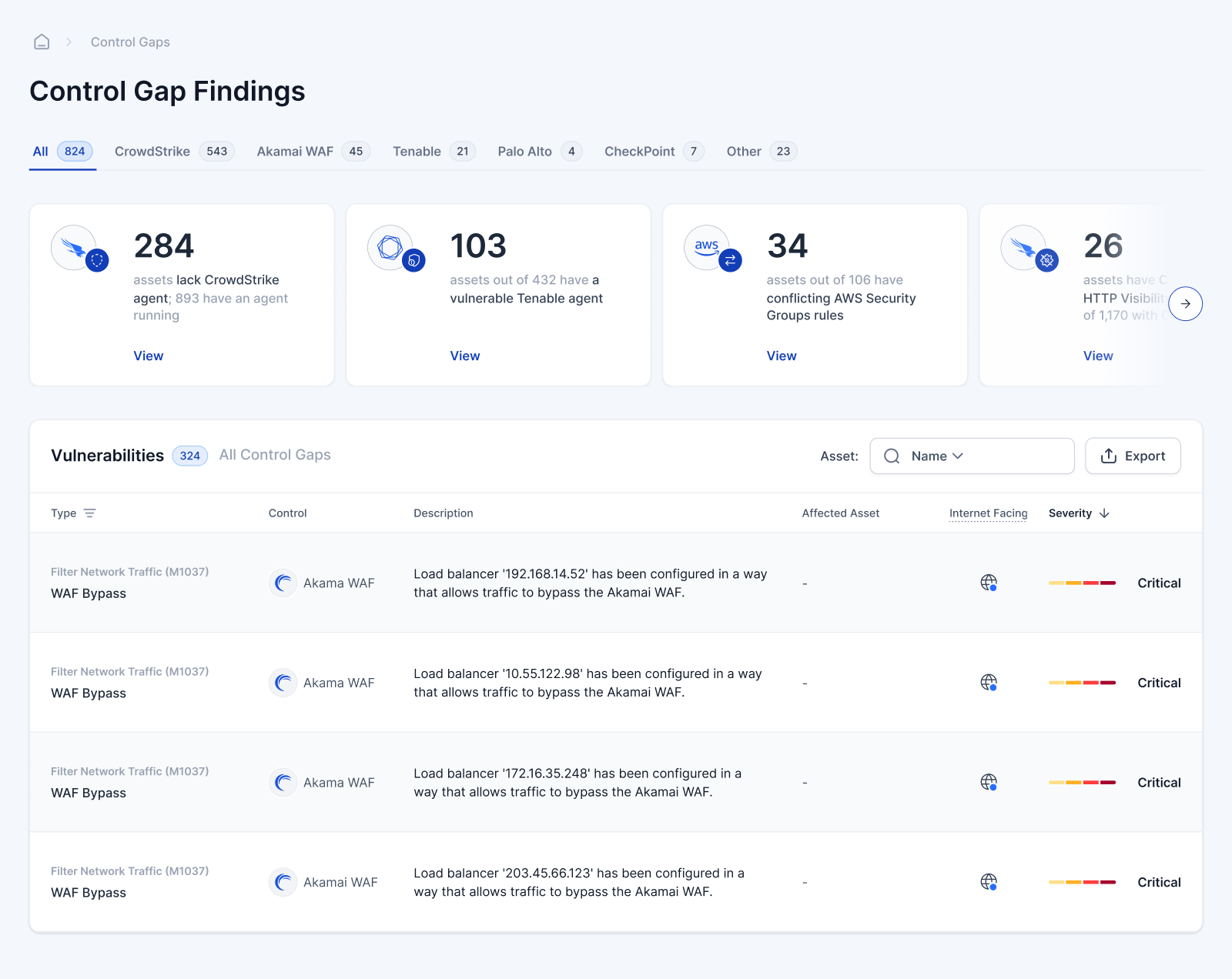Click the Akamai logo in the 192.168.14.52 row

point(283,583)
